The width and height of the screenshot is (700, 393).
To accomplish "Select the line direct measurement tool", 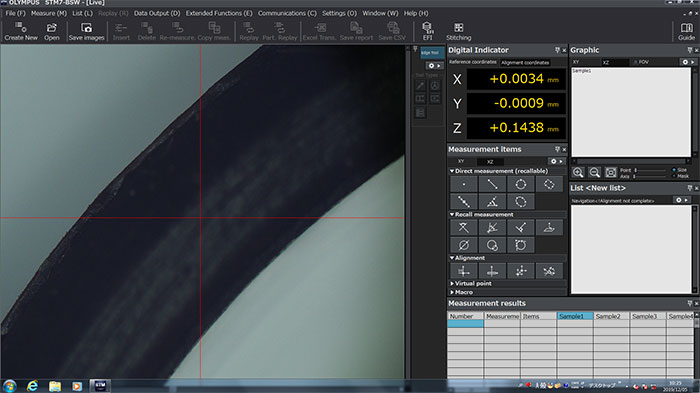I will click(492, 184).
